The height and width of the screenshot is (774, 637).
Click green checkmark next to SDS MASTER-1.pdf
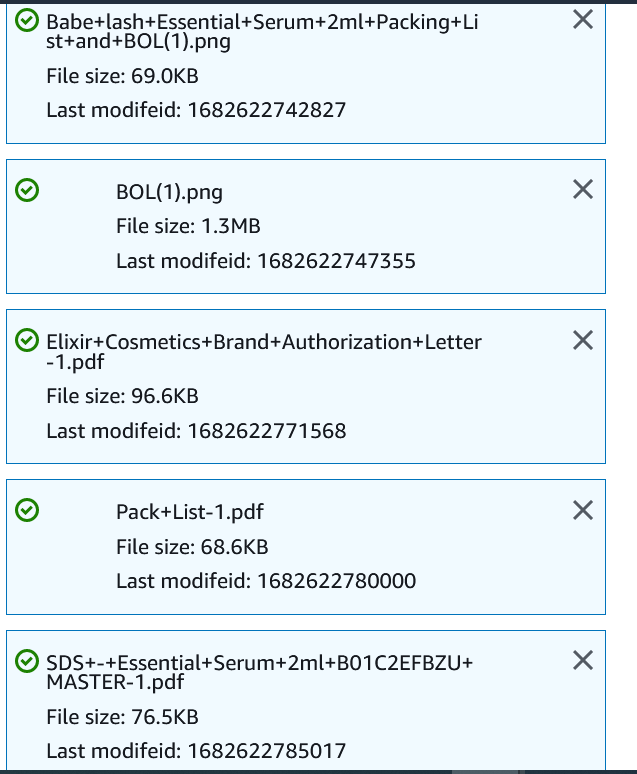28,661
